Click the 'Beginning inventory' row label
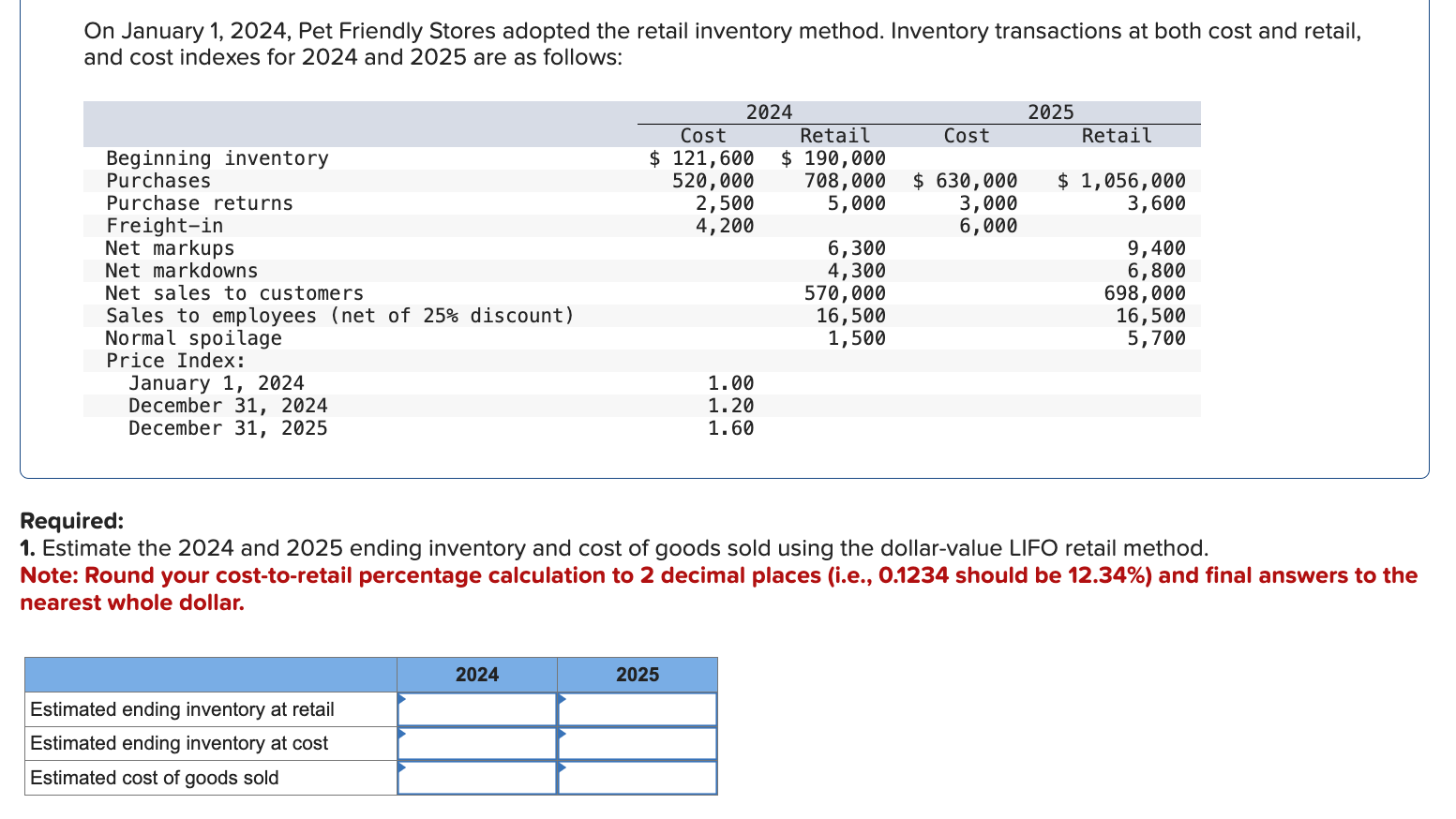The image size is (1456, 819). pyautogui.click(x=218, y=158)
